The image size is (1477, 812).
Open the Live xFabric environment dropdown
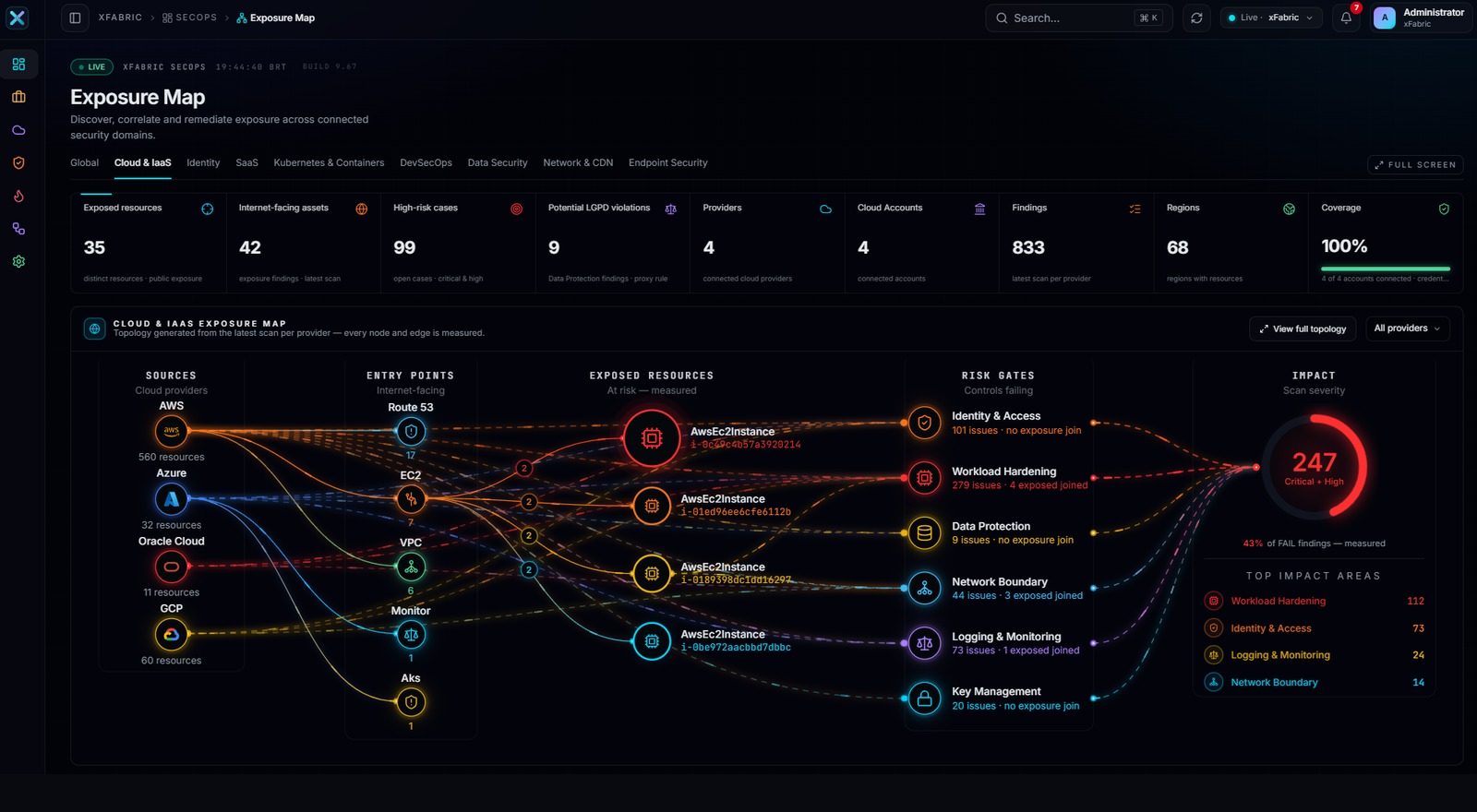(1270, 18)
